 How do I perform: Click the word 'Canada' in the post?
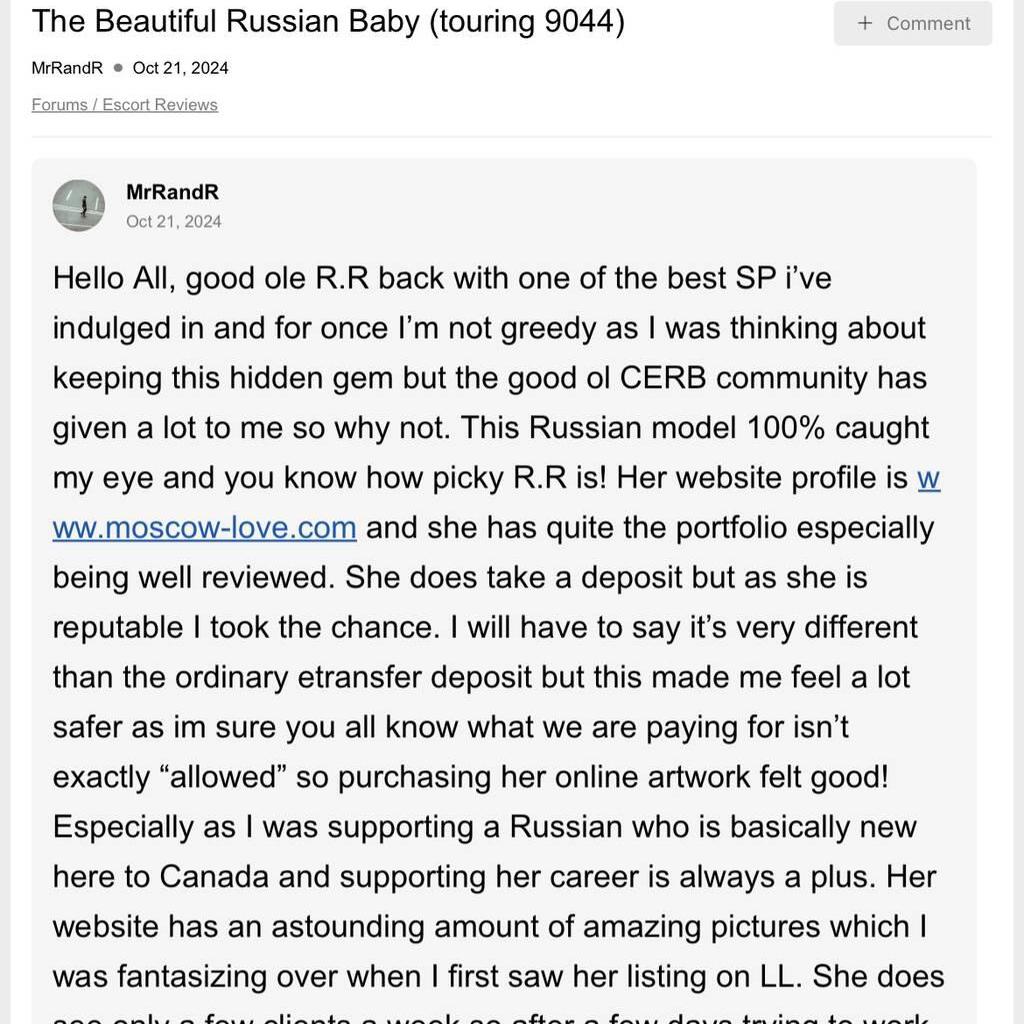coord(214,877)
